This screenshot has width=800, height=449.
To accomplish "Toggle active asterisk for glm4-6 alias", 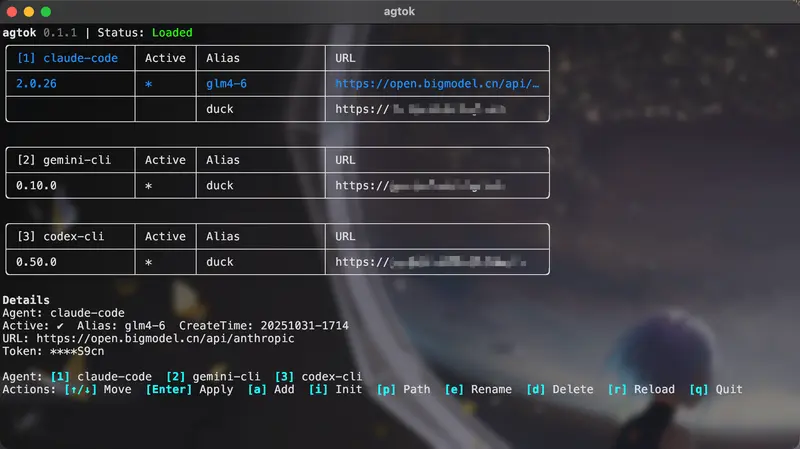I will tap(149, 84).
